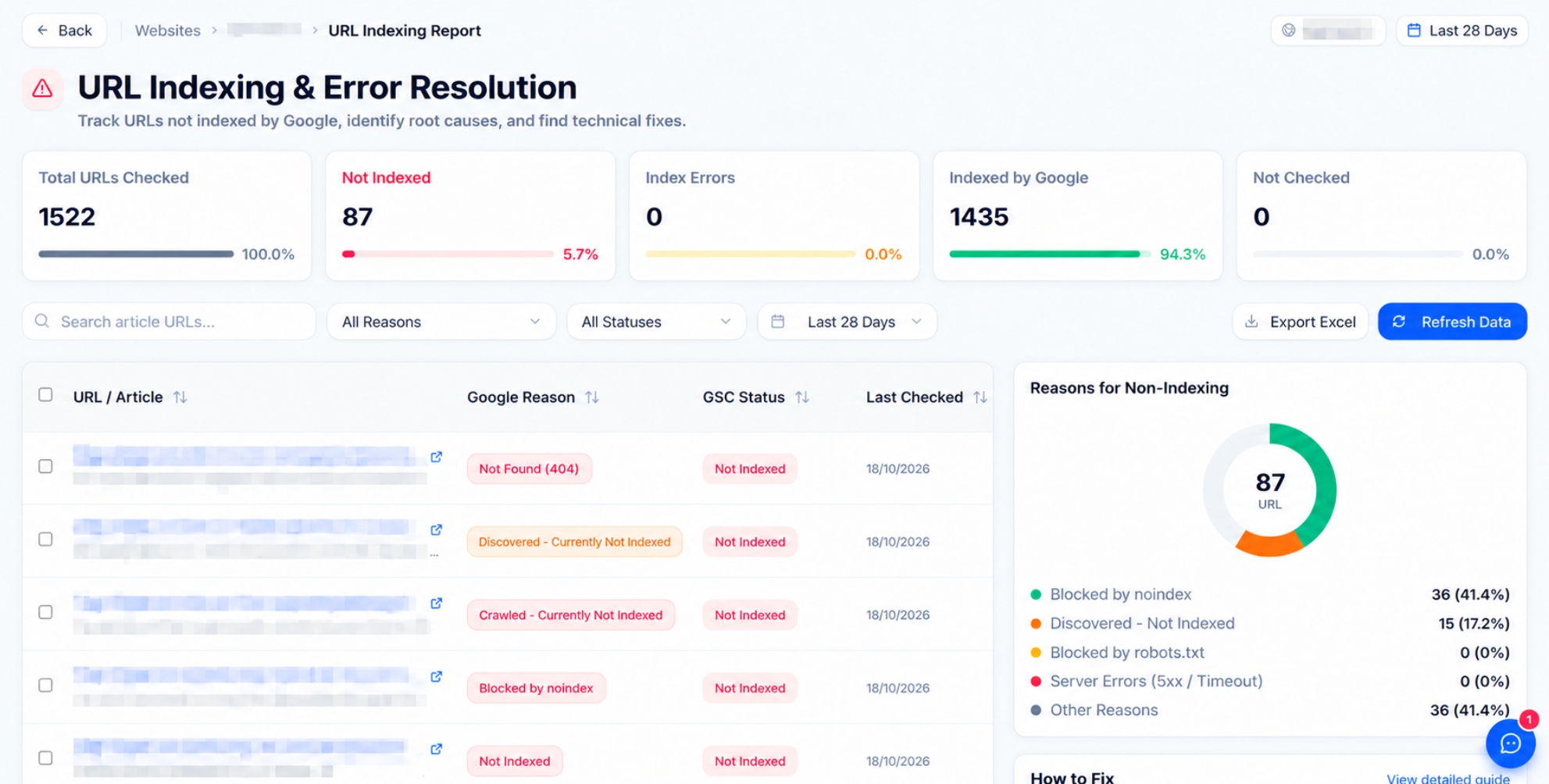Click the Blocked by noindex badge in table

point(536,688)
